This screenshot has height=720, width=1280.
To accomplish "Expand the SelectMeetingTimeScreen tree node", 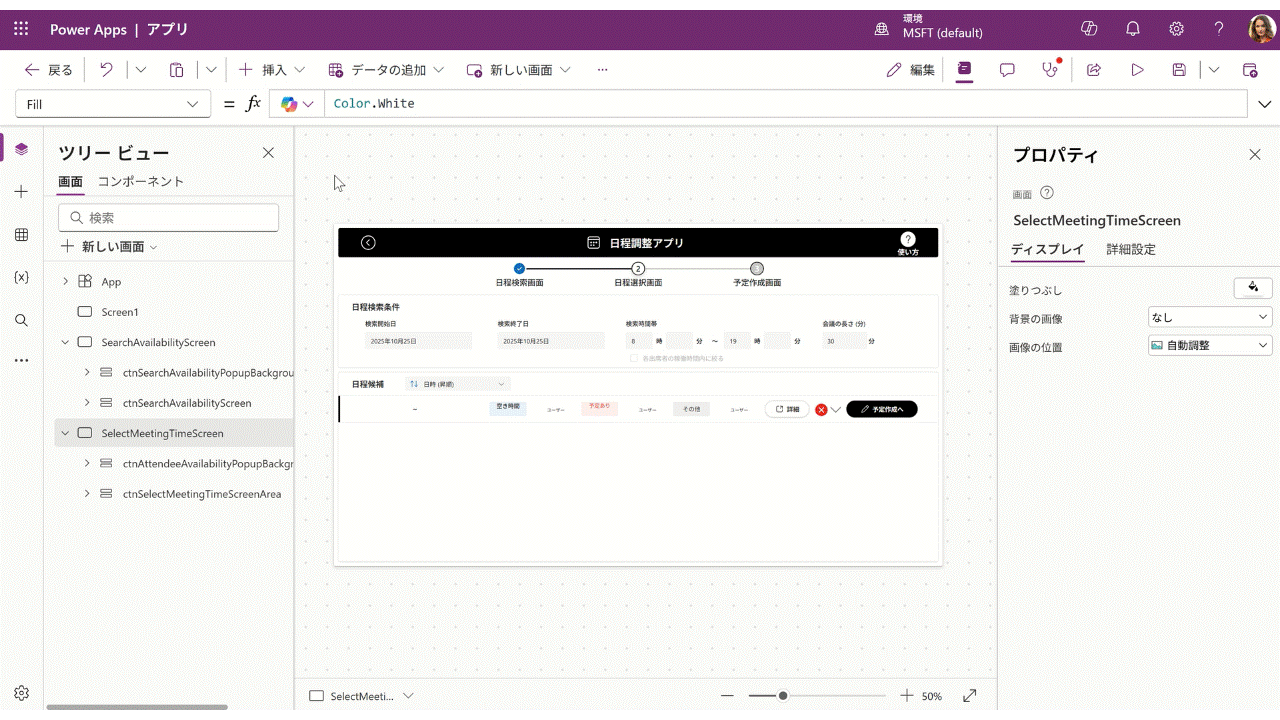I will 65,433.
